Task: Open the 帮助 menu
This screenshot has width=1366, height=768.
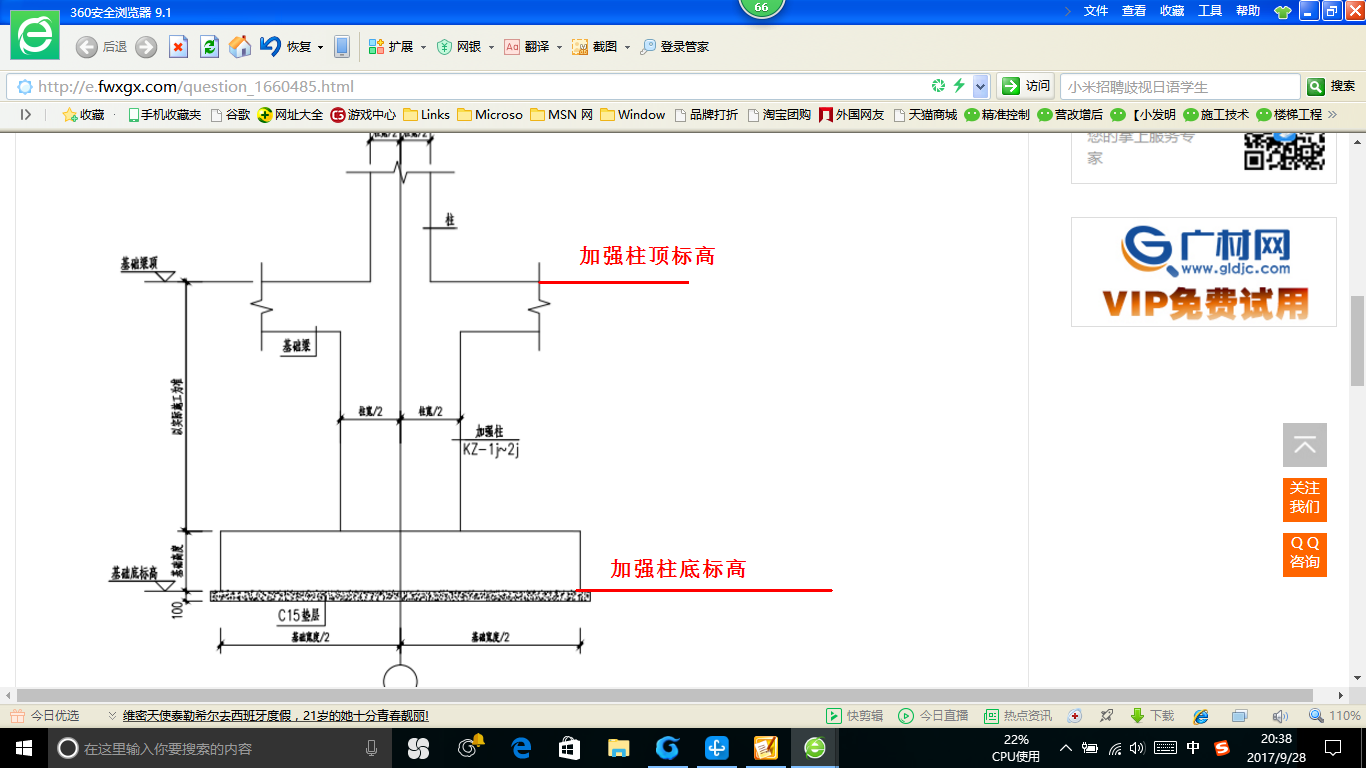Action: [1248, 11]
